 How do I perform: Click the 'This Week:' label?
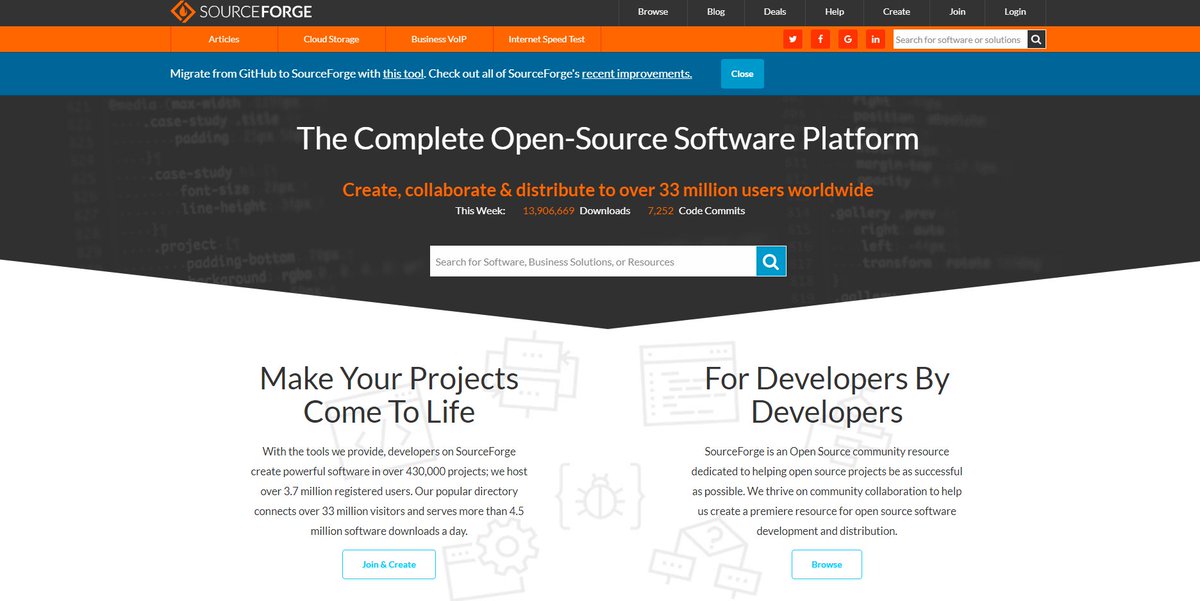click(480, 211)
